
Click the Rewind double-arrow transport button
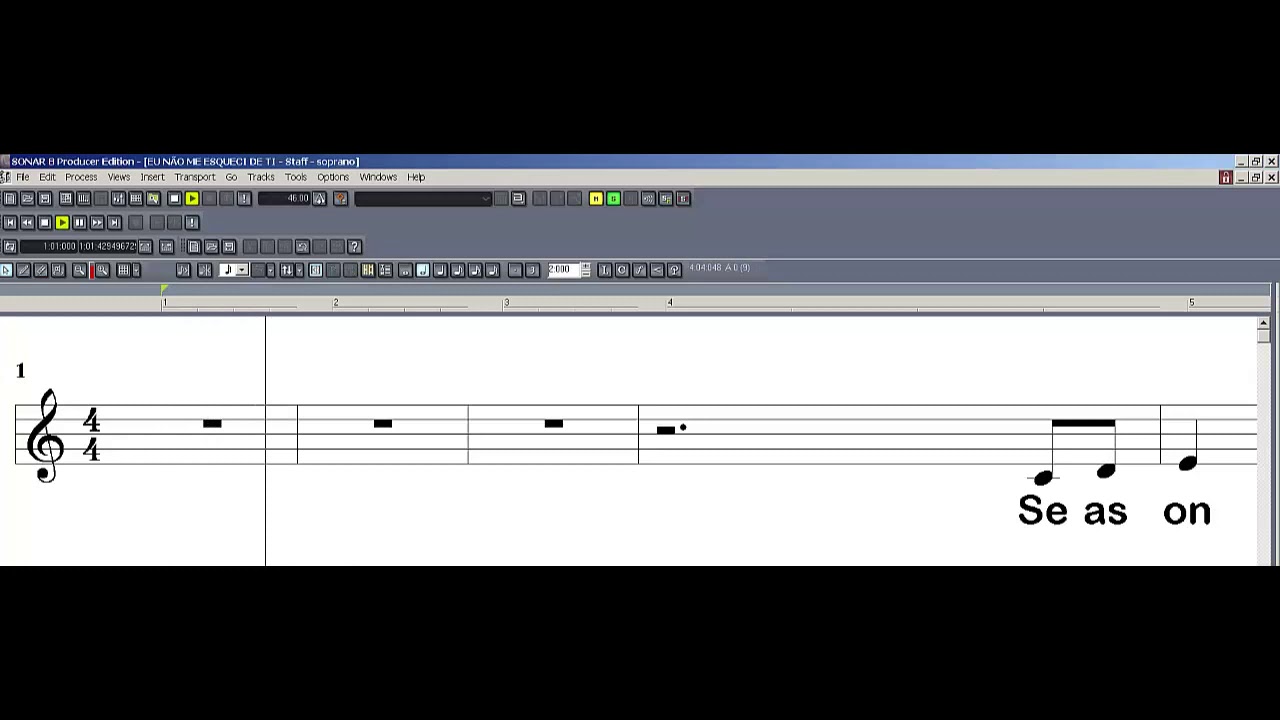[27, 222]
